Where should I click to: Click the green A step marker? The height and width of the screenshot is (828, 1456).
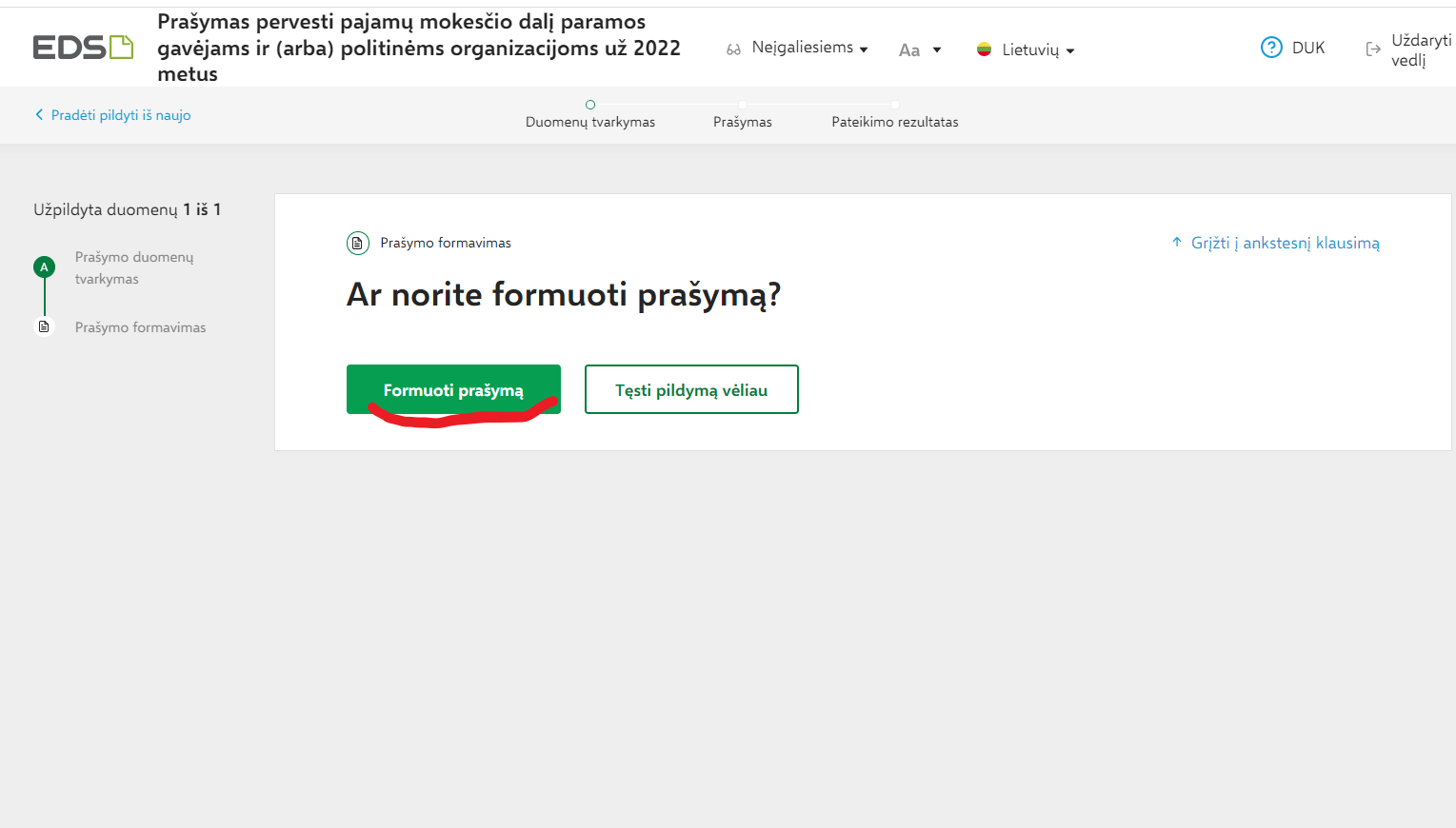44,267
